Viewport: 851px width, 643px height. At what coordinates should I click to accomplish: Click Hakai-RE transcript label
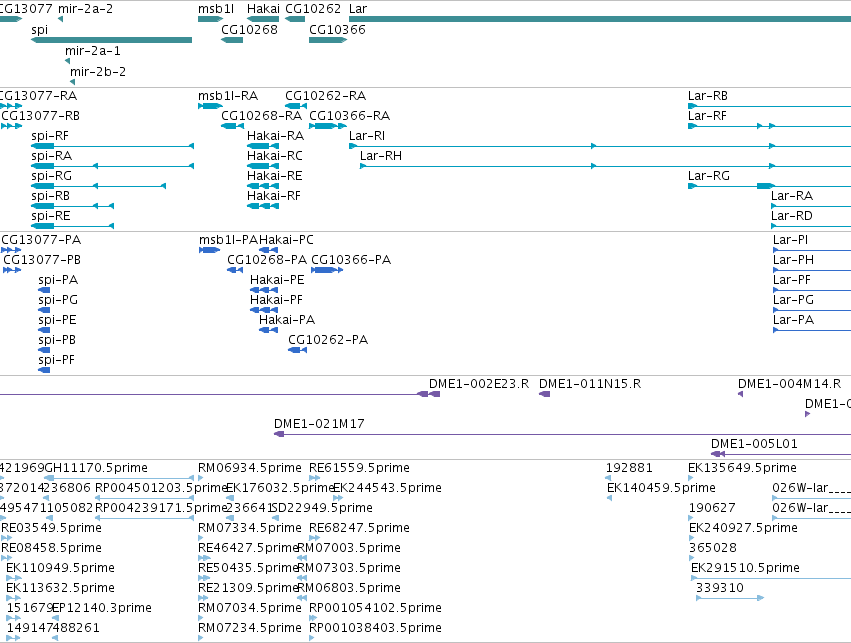click(275, 176)
